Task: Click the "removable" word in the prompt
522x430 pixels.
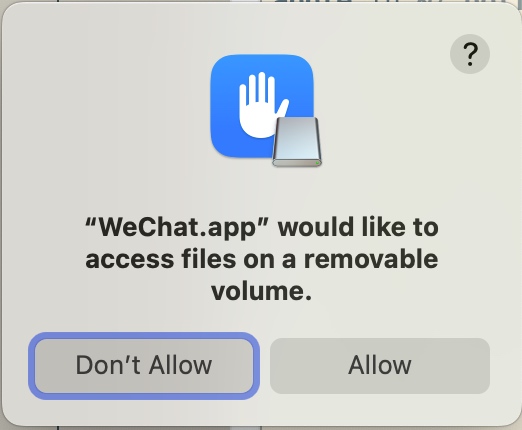Action: pyautogui.click(x=371, y=259)
